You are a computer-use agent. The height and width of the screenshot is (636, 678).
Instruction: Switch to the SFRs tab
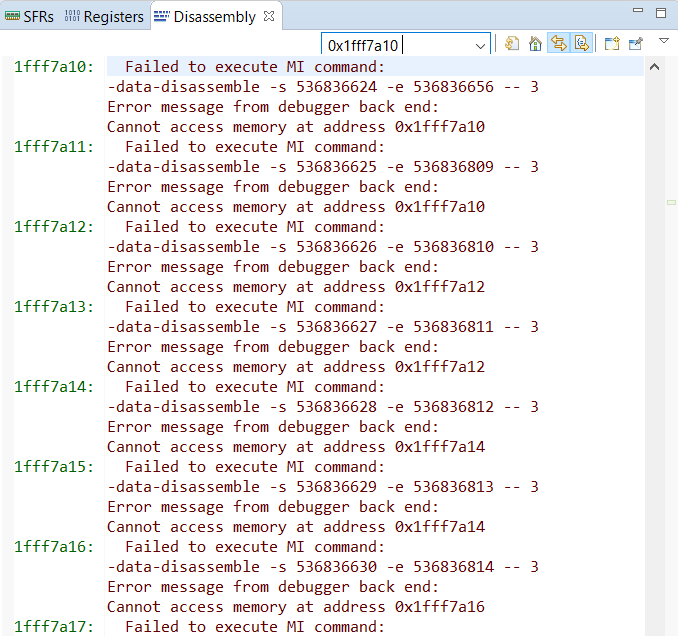coord(29,16)
